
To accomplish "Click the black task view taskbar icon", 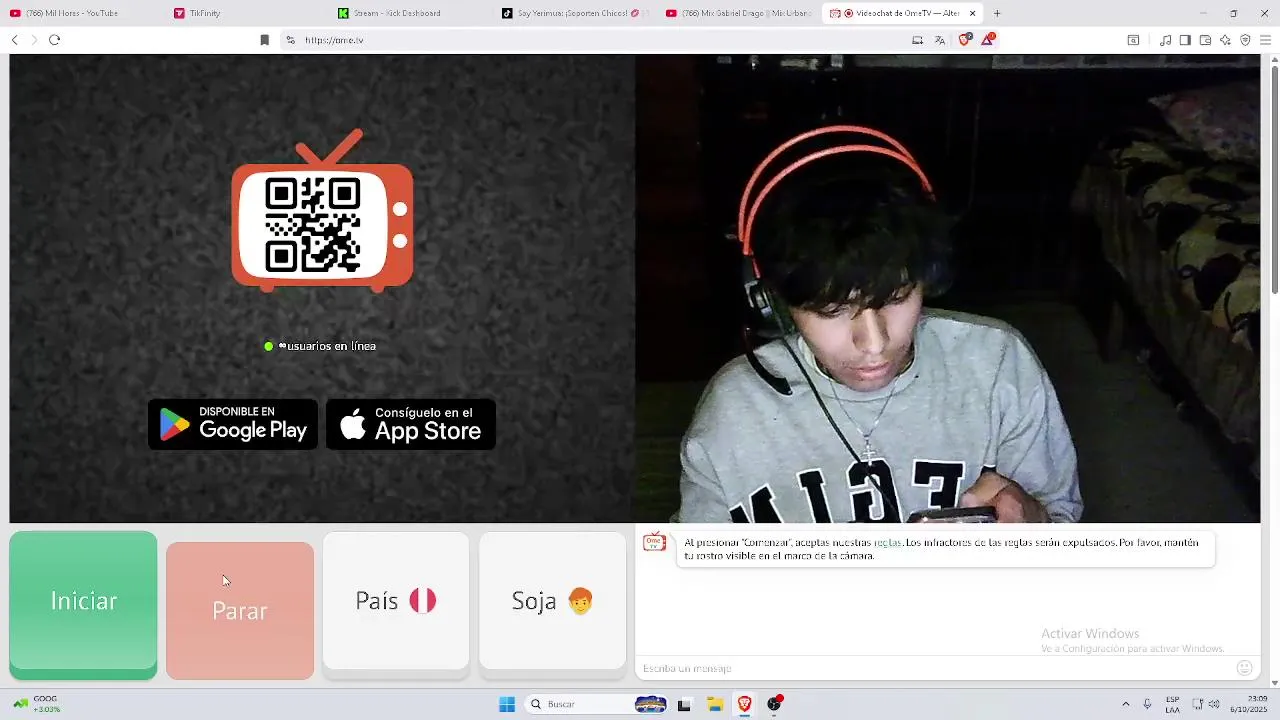I will point(684,704).
